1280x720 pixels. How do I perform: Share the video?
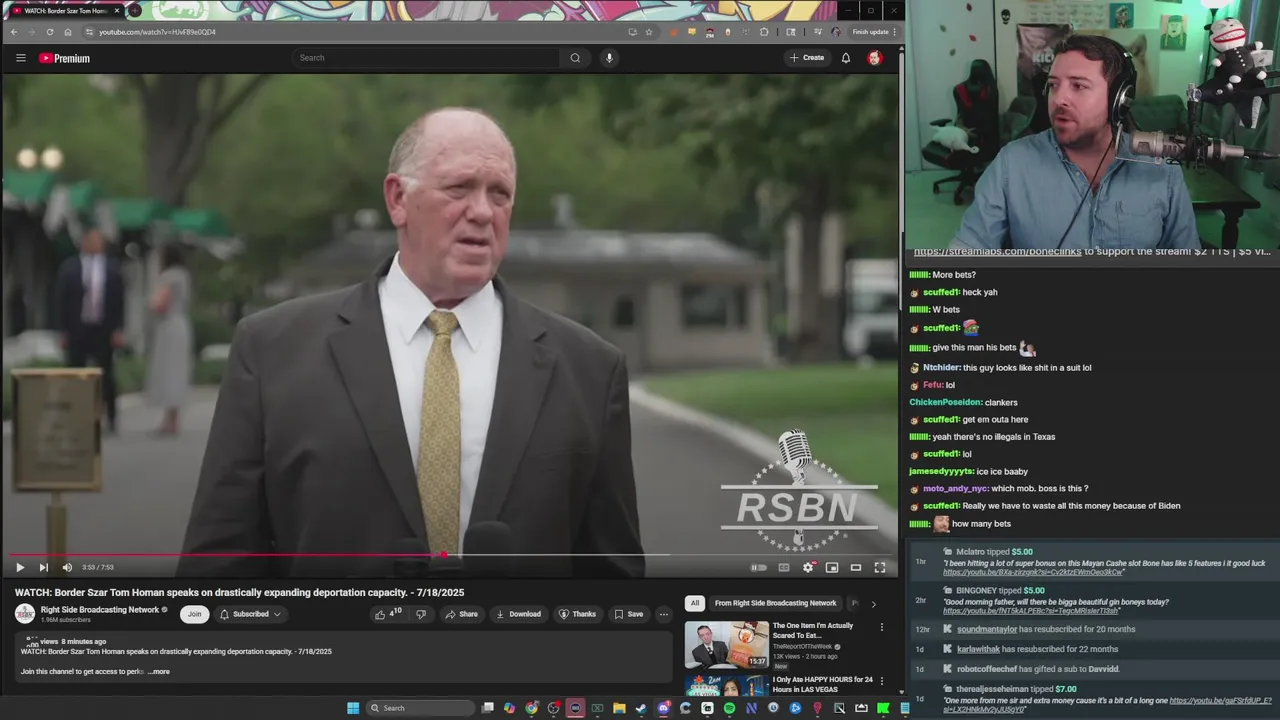[x=462, y=614]
